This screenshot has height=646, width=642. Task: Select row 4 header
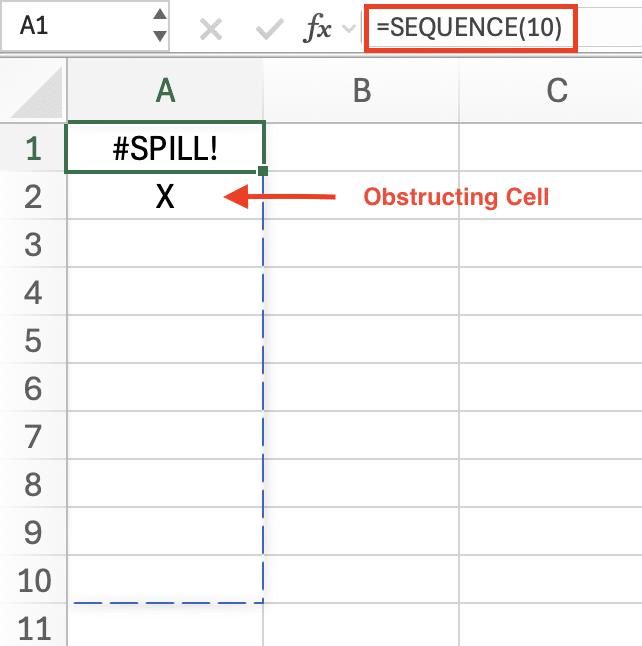pos(33,291)
